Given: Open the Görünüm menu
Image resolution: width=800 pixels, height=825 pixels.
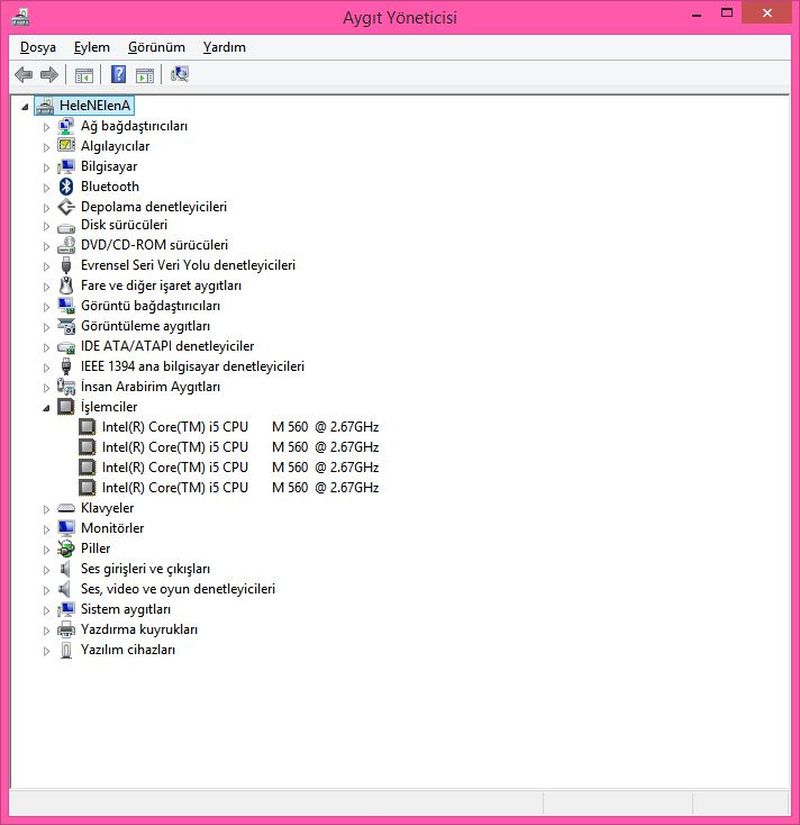Looking at the screenshot, I should coord(156,47).
